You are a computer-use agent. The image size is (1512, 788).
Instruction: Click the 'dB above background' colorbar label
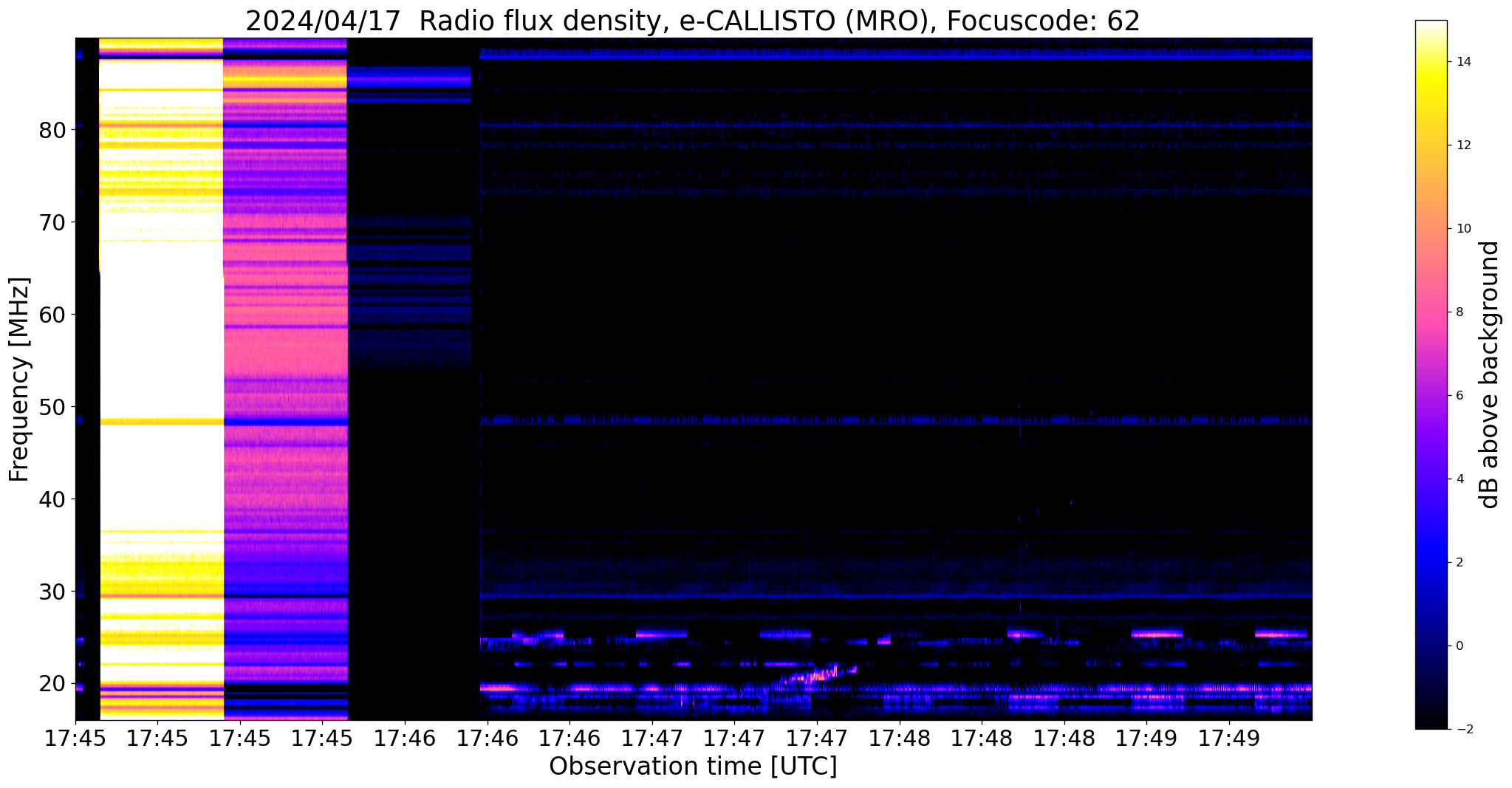pos(1490,374)
